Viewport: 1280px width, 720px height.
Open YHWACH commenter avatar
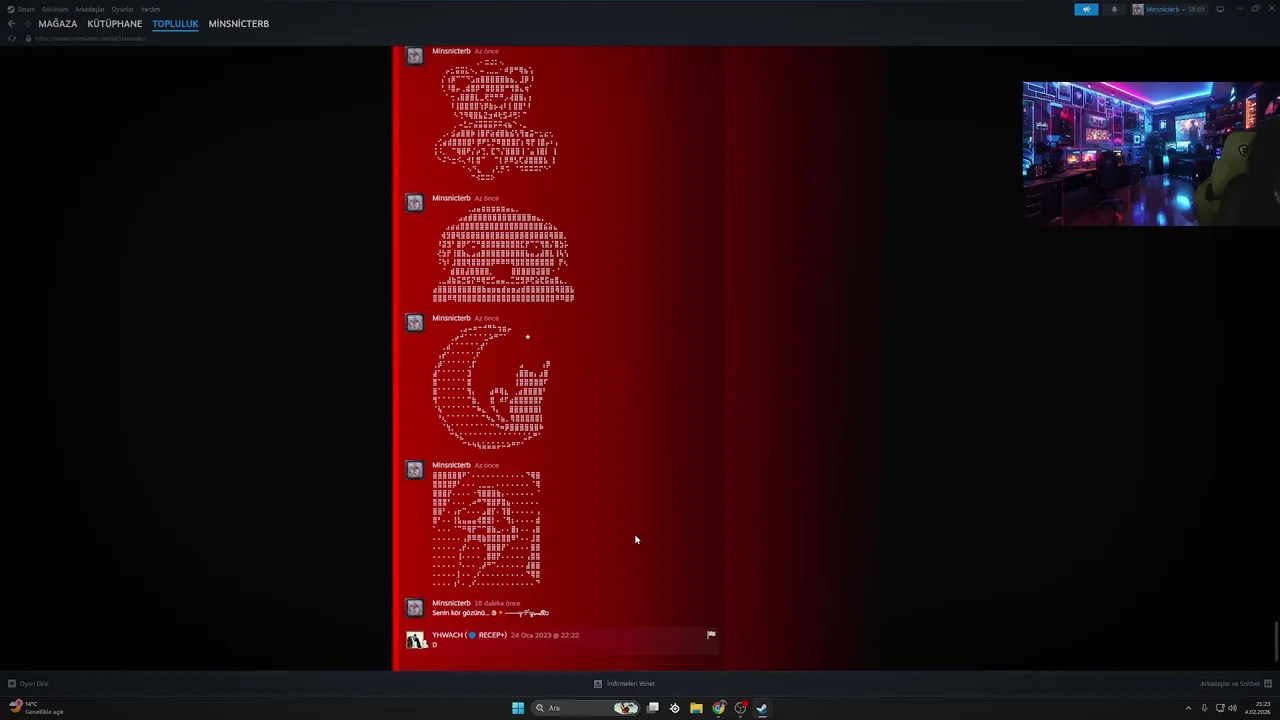point(416,640)
